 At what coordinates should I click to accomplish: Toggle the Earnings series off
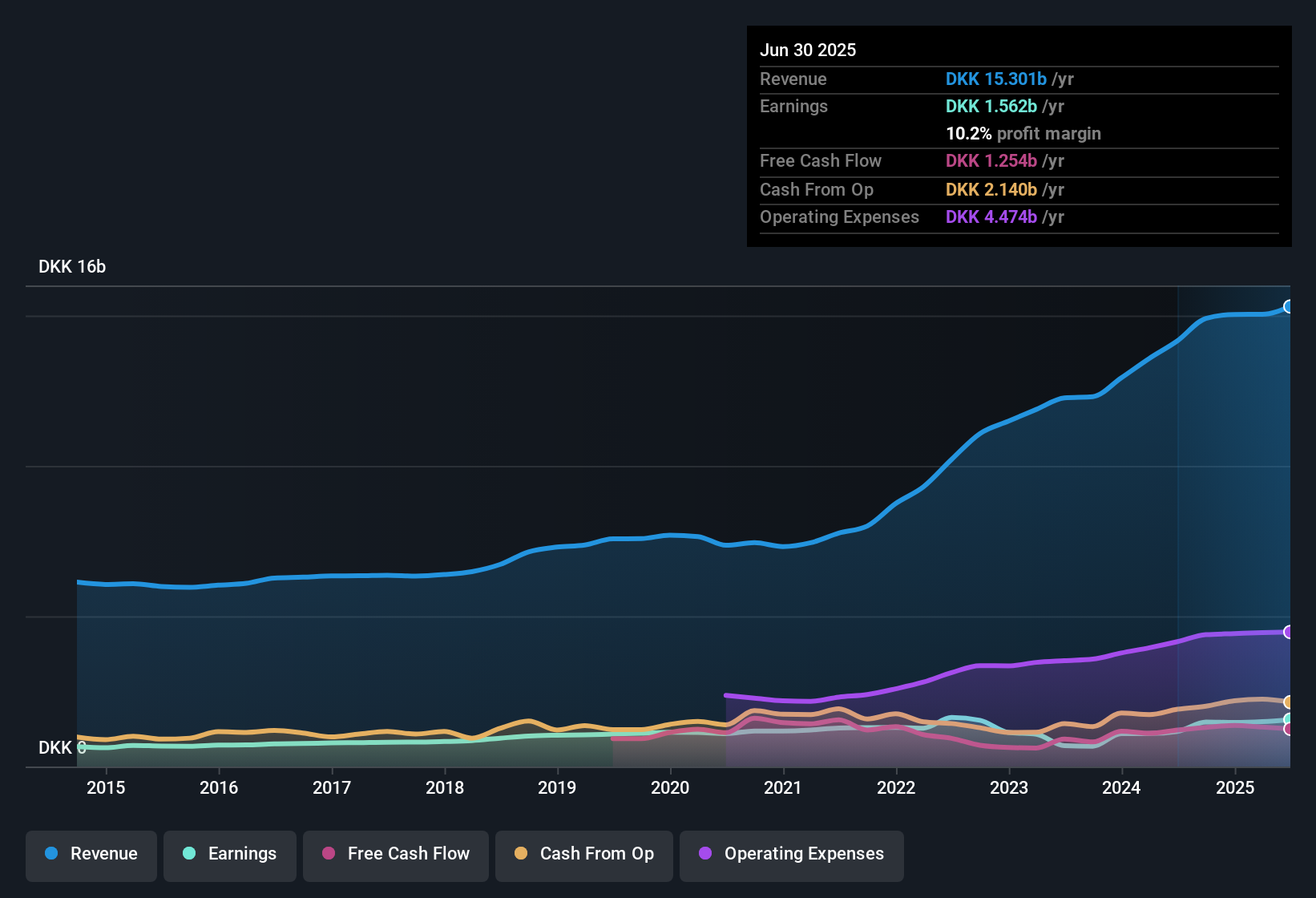tap(230, 856)
